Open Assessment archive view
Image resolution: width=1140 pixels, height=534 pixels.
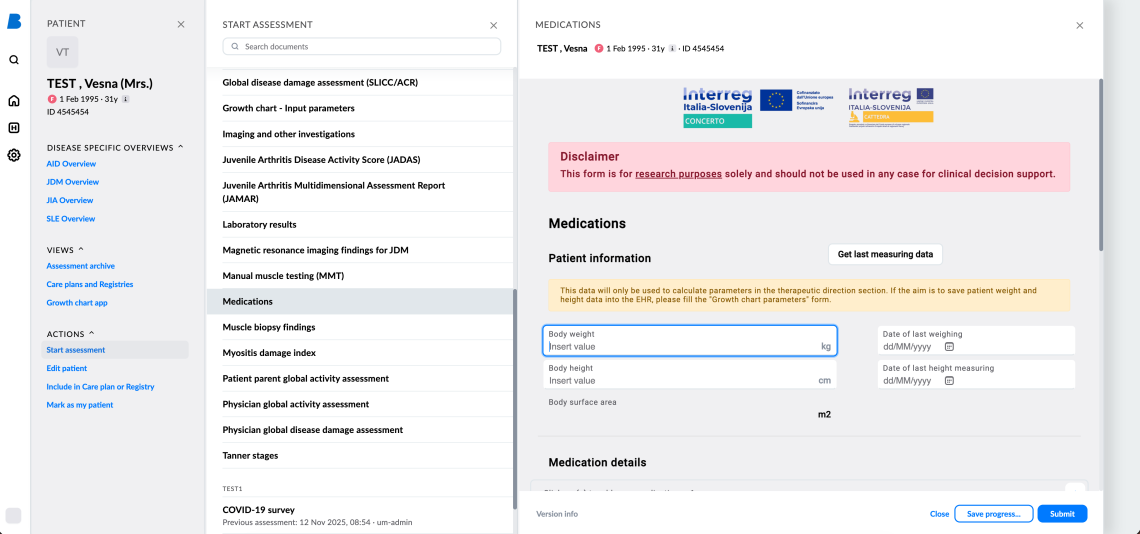[81, 266]
